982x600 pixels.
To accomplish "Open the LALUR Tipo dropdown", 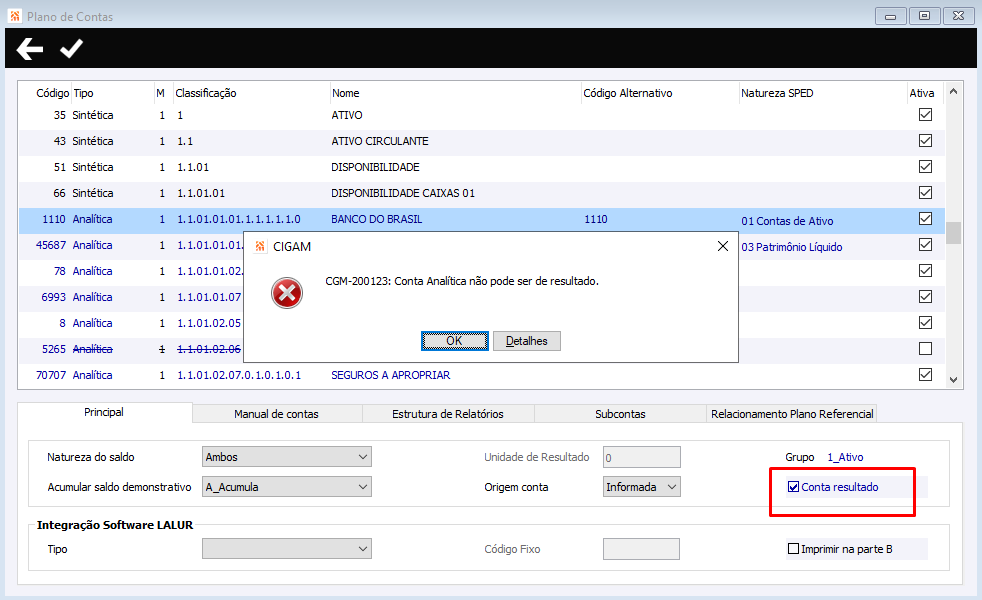I will 287,549.
